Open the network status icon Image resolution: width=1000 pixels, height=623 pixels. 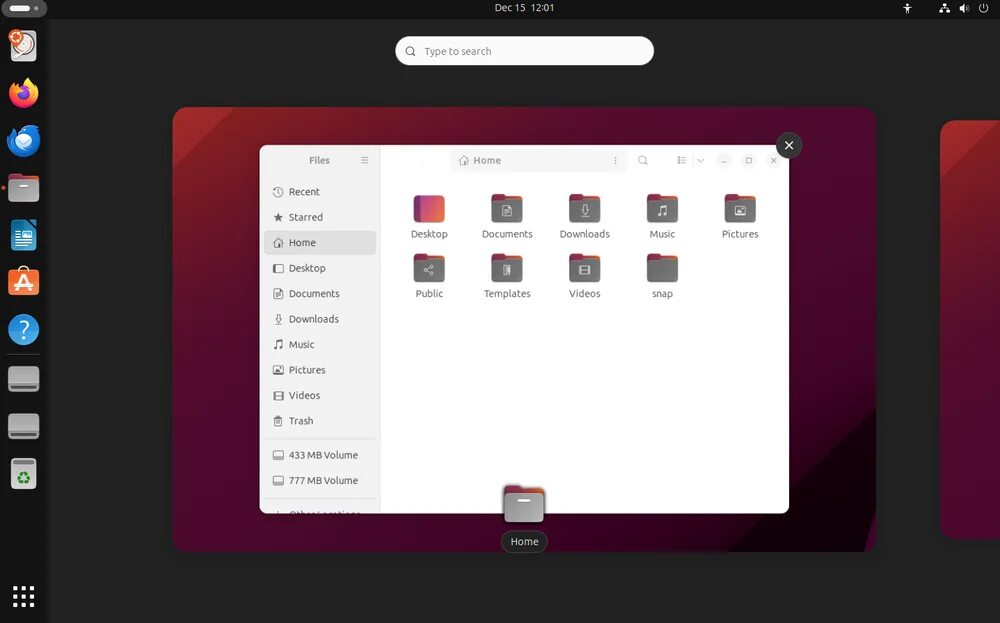tap(945, 8)
